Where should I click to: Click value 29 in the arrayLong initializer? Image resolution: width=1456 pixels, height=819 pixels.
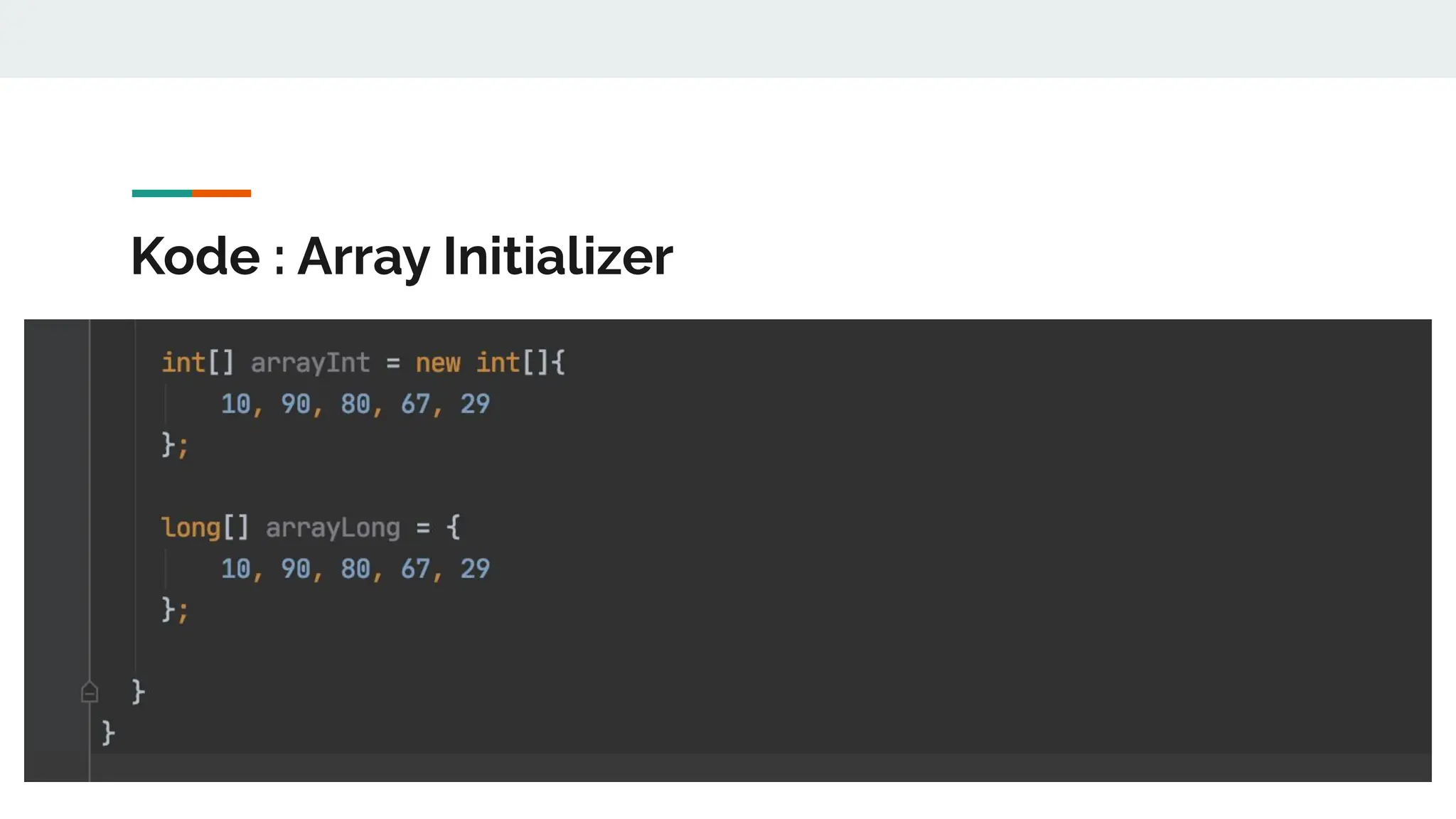pyautogui.click(x=475, y=569)
